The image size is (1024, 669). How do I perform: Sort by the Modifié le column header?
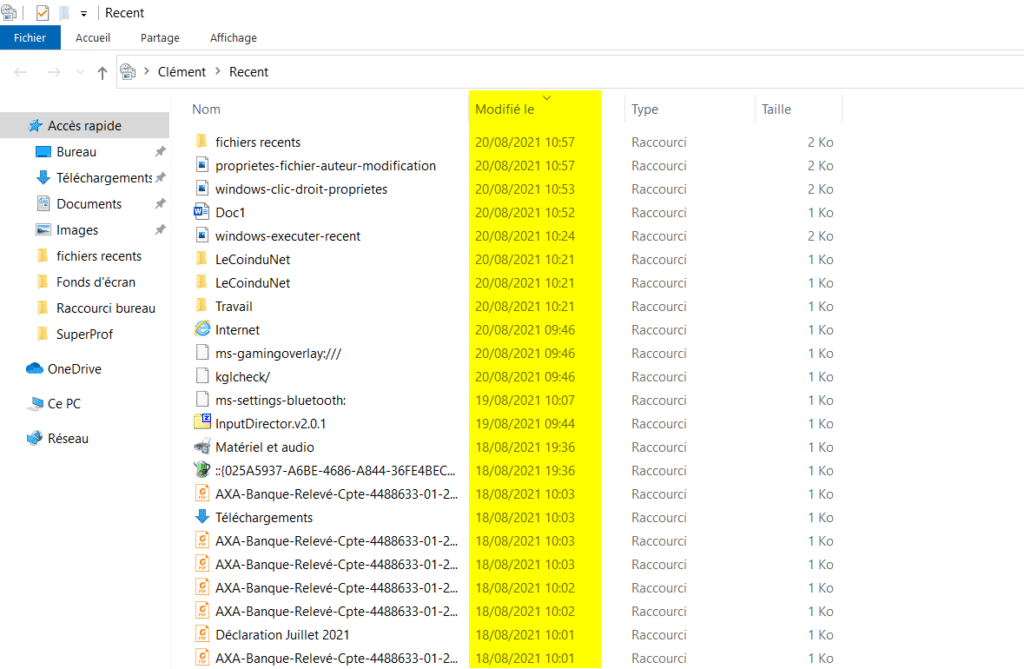click(505, 109)
